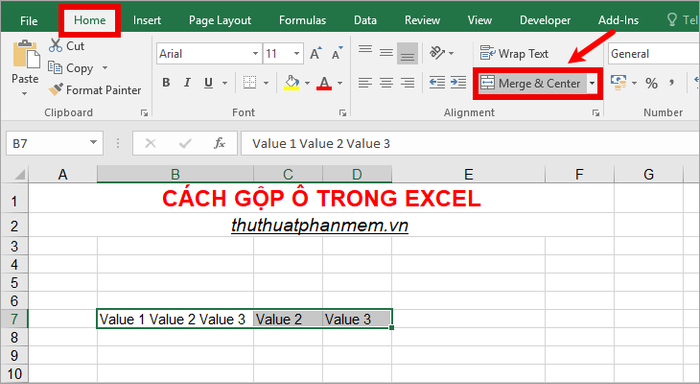Click the Copy button

[71, 68]
